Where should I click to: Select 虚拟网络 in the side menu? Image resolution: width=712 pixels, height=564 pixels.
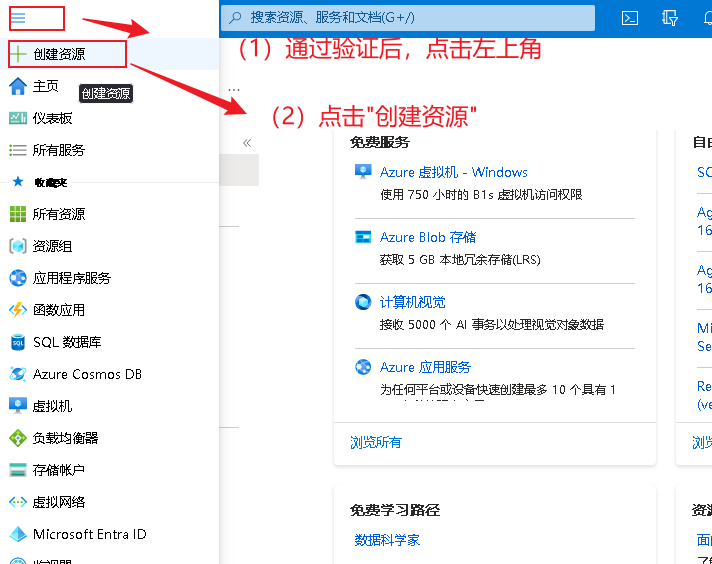pyautogui.click(x=59, y=502)
